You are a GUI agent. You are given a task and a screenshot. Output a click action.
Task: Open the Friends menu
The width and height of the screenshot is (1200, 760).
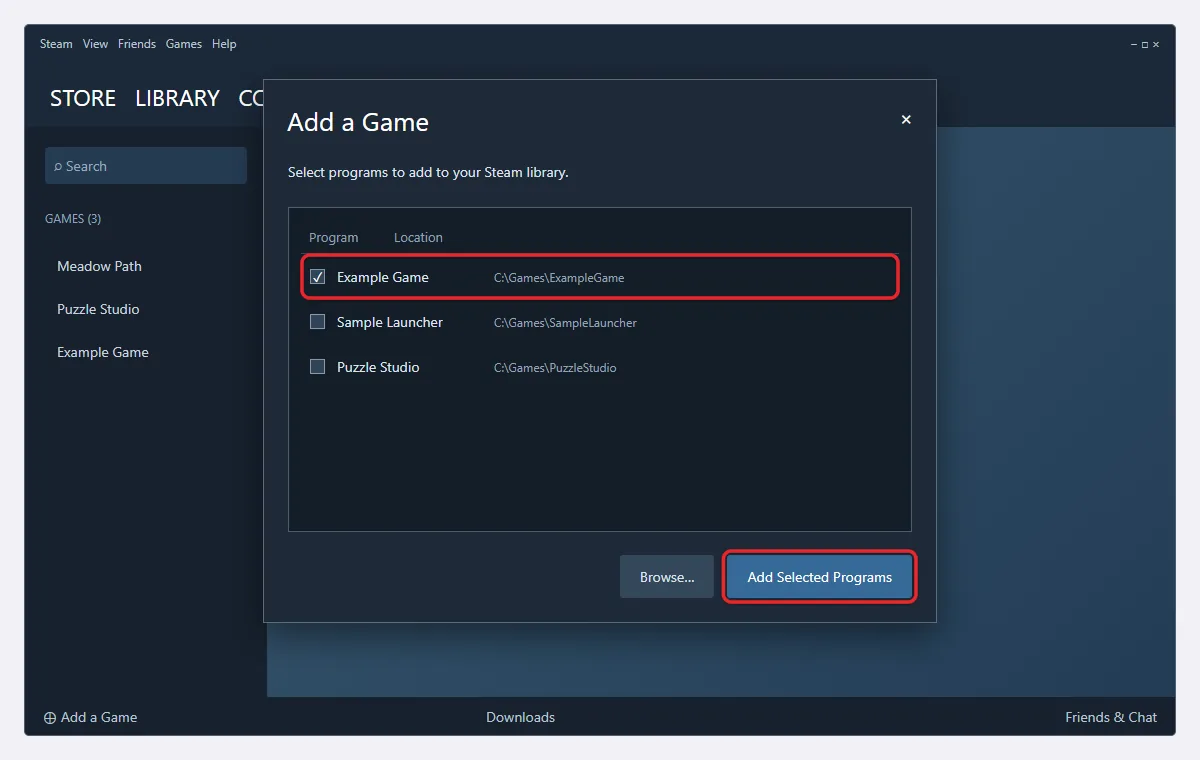tap(137, 44)
